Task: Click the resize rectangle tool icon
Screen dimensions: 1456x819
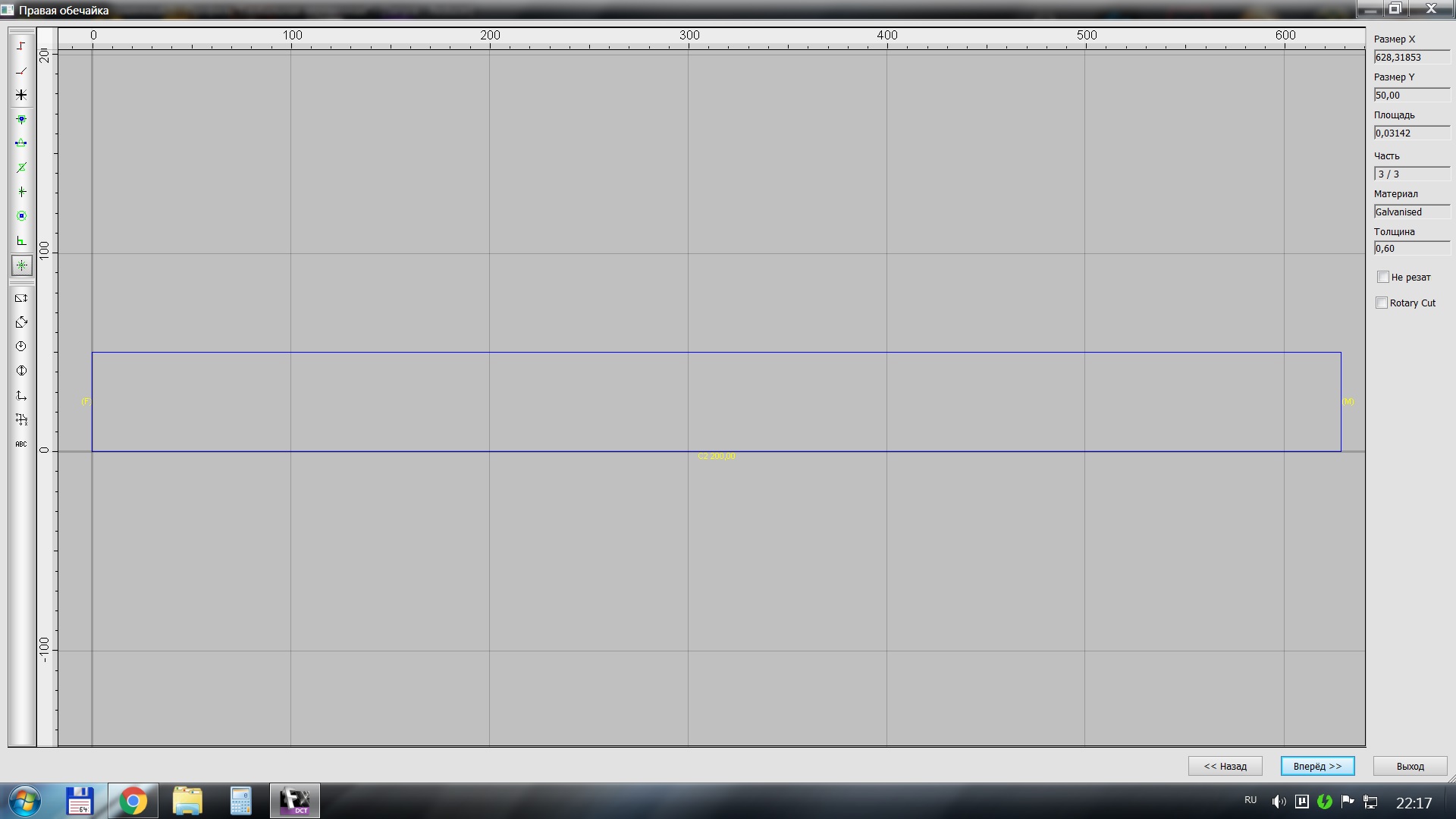Action: (x=21, y=298)
